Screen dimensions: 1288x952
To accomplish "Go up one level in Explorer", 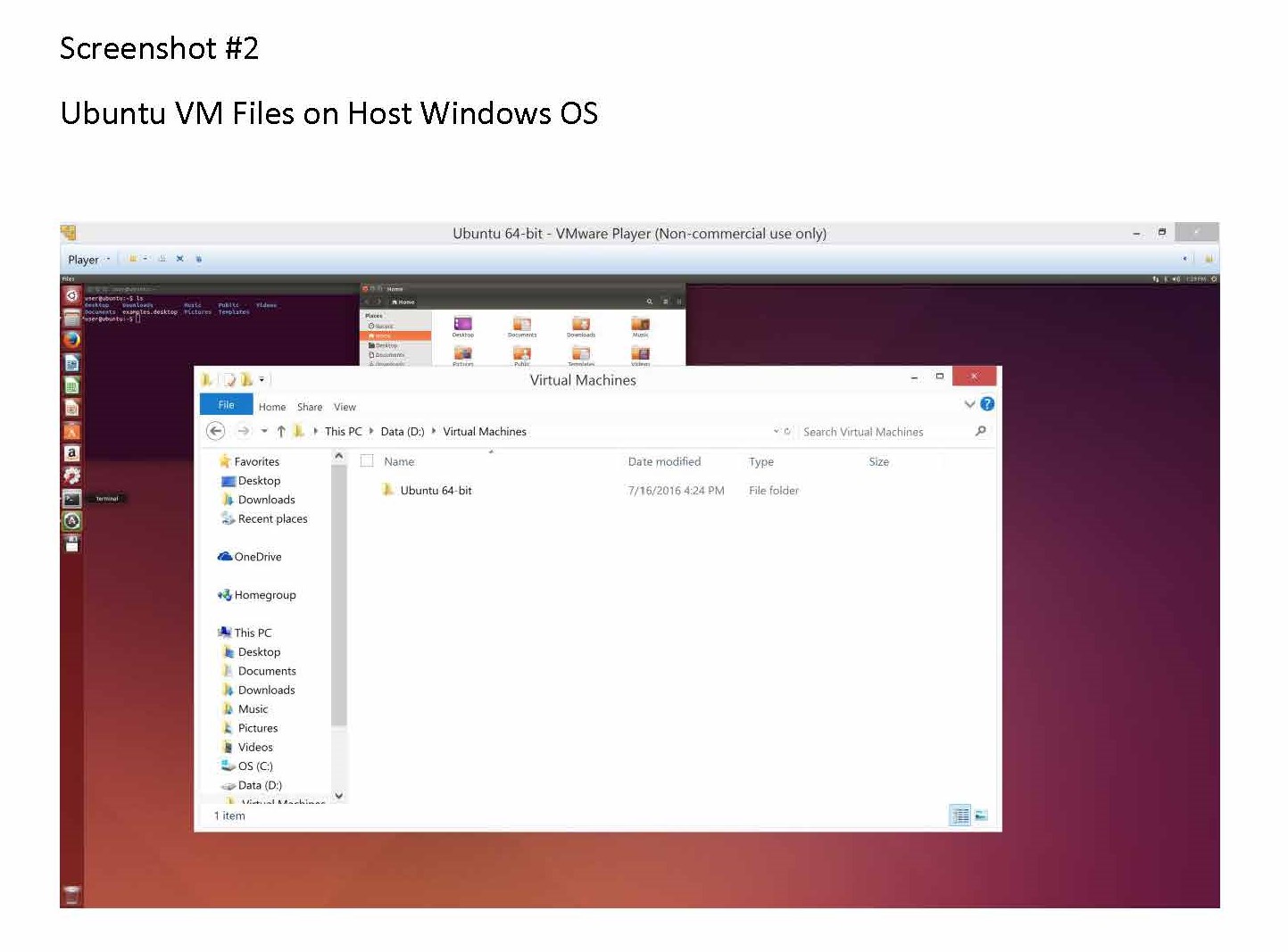I will pos(281,432).
